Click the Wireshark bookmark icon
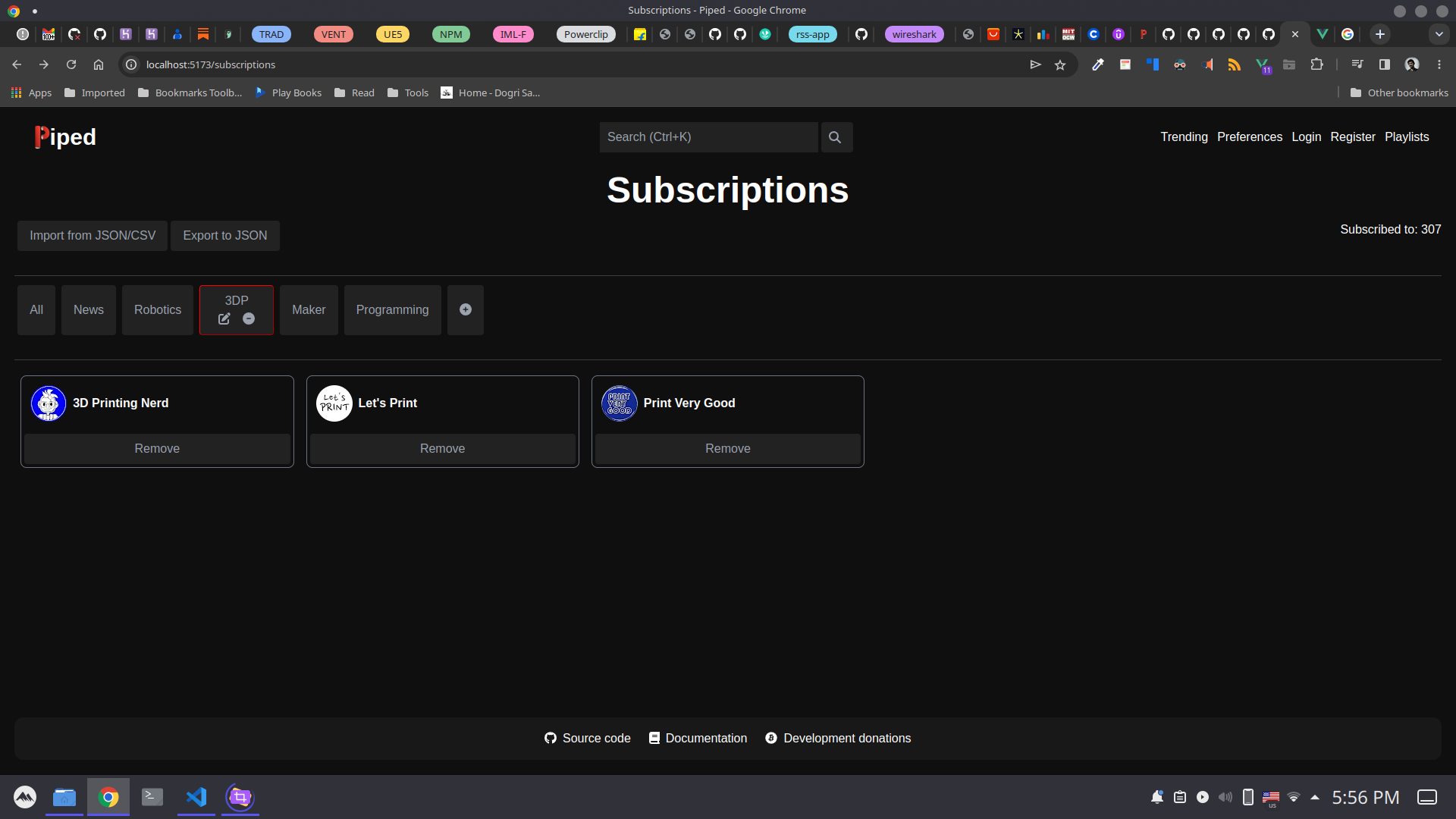This screenshot has width=1456, height=819. [x=914, y=34]
